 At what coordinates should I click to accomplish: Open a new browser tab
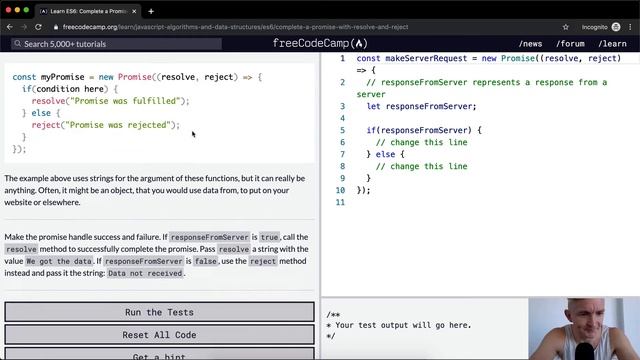coord(151,11)
